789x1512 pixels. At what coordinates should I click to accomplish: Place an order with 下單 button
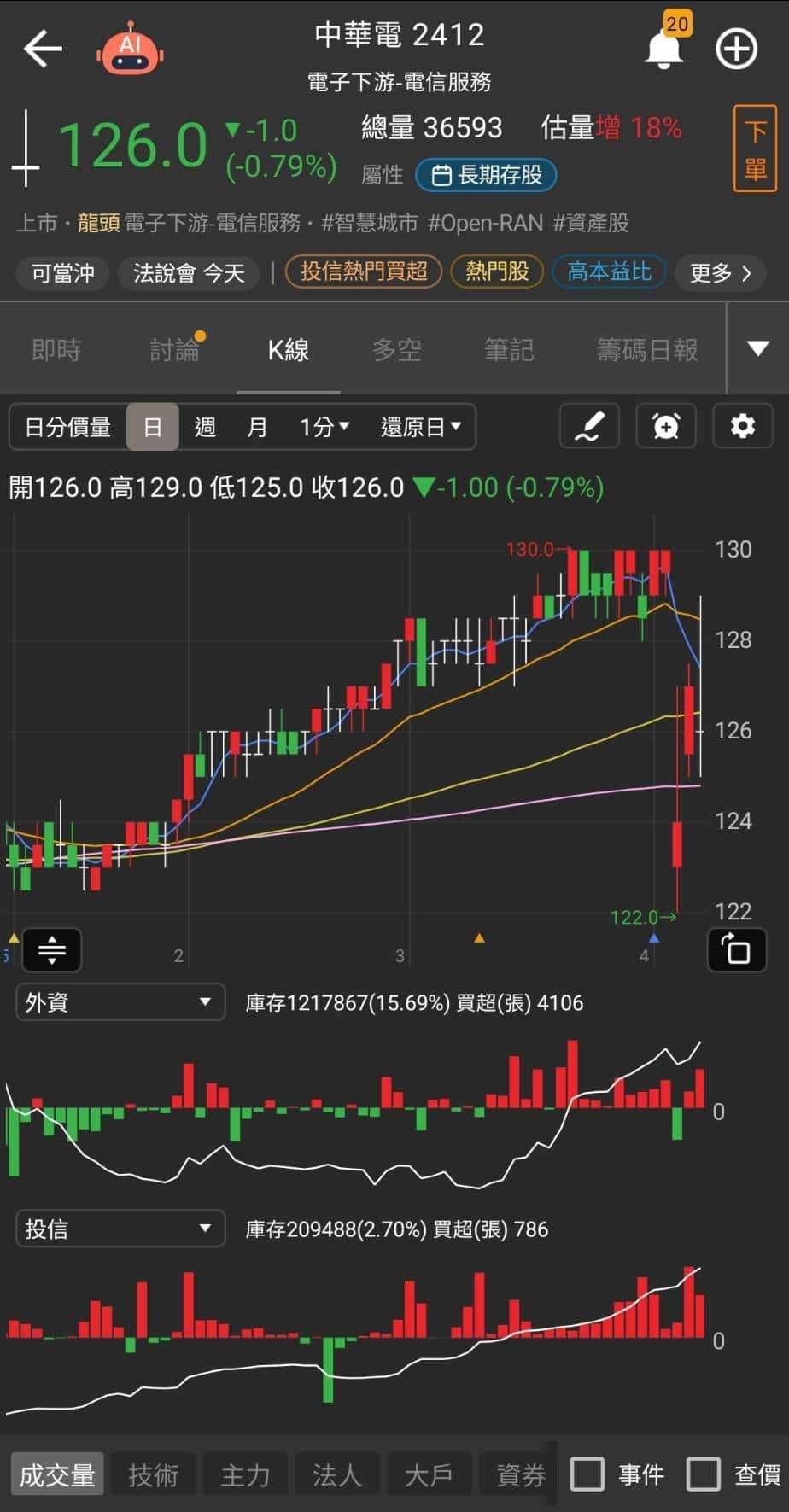755,149
